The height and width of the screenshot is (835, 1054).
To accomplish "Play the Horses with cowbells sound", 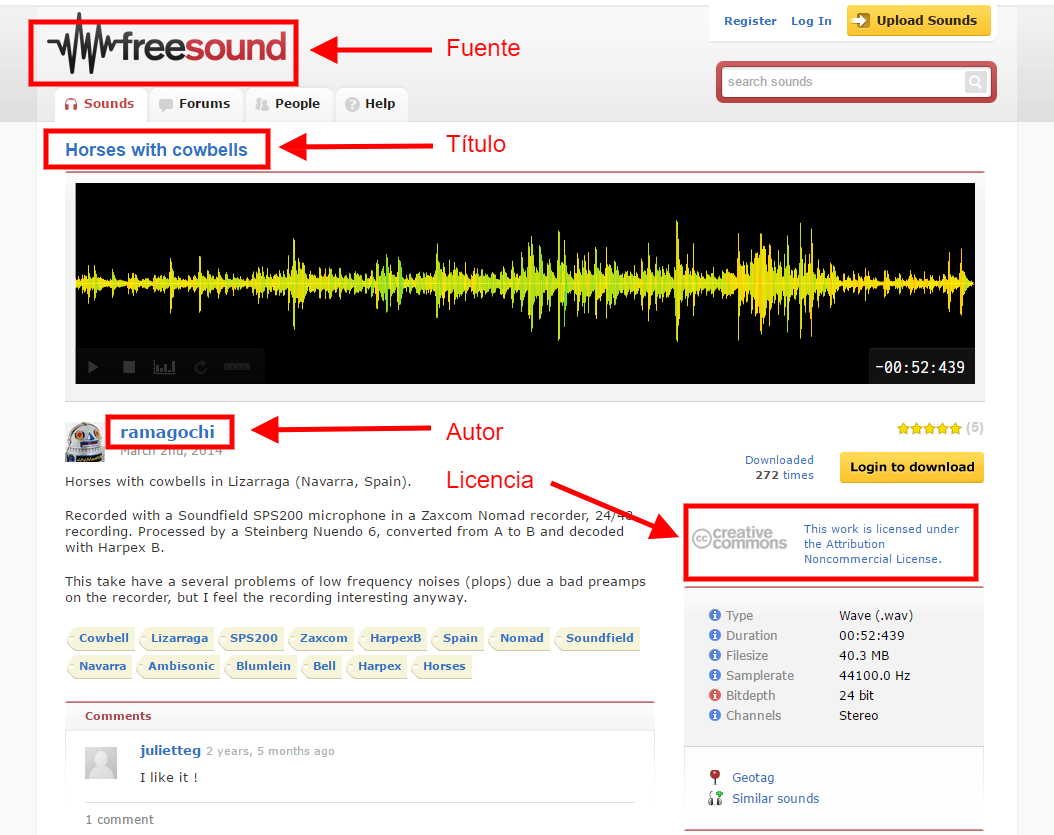I will click(93, 367).
